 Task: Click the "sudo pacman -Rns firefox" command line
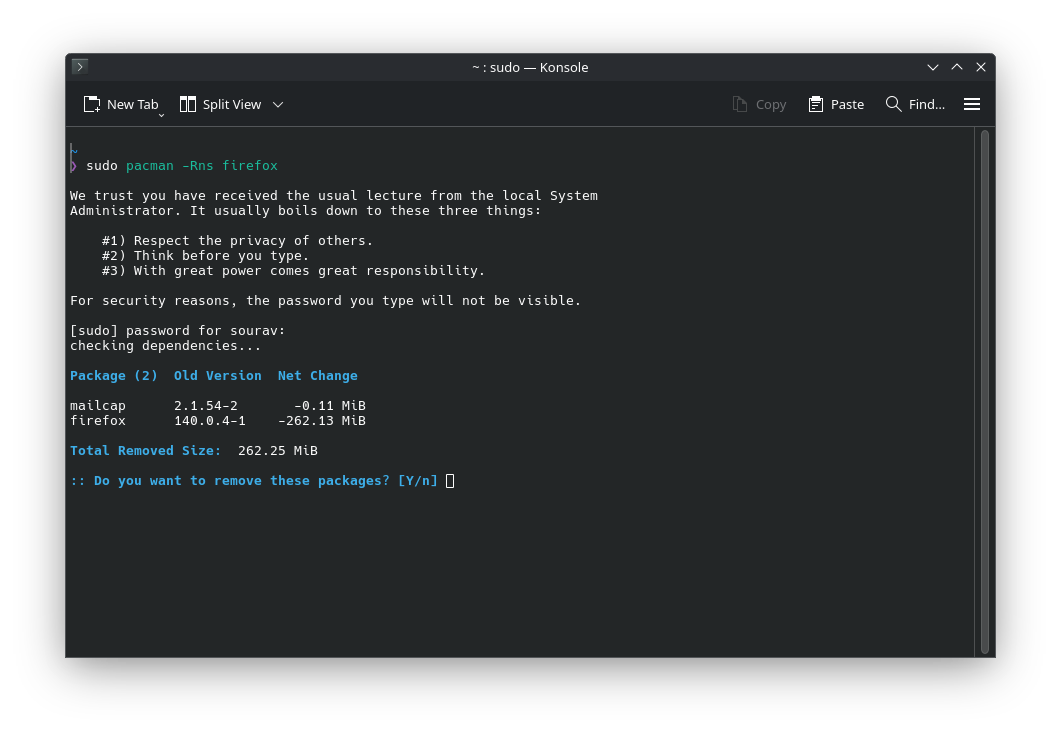pos(181,166)
